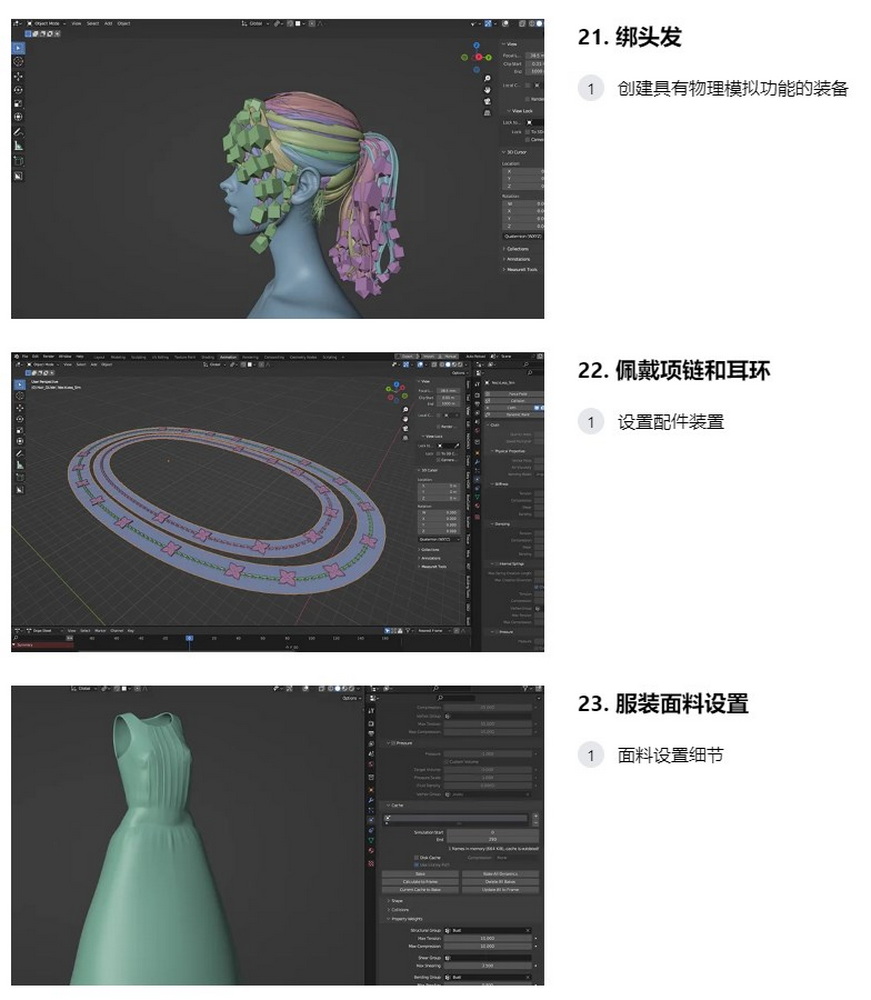Screen dimensions: 871x1000
Task: Open the Object Data green triangle tab in dress screenshot
Action: [371, 840]
